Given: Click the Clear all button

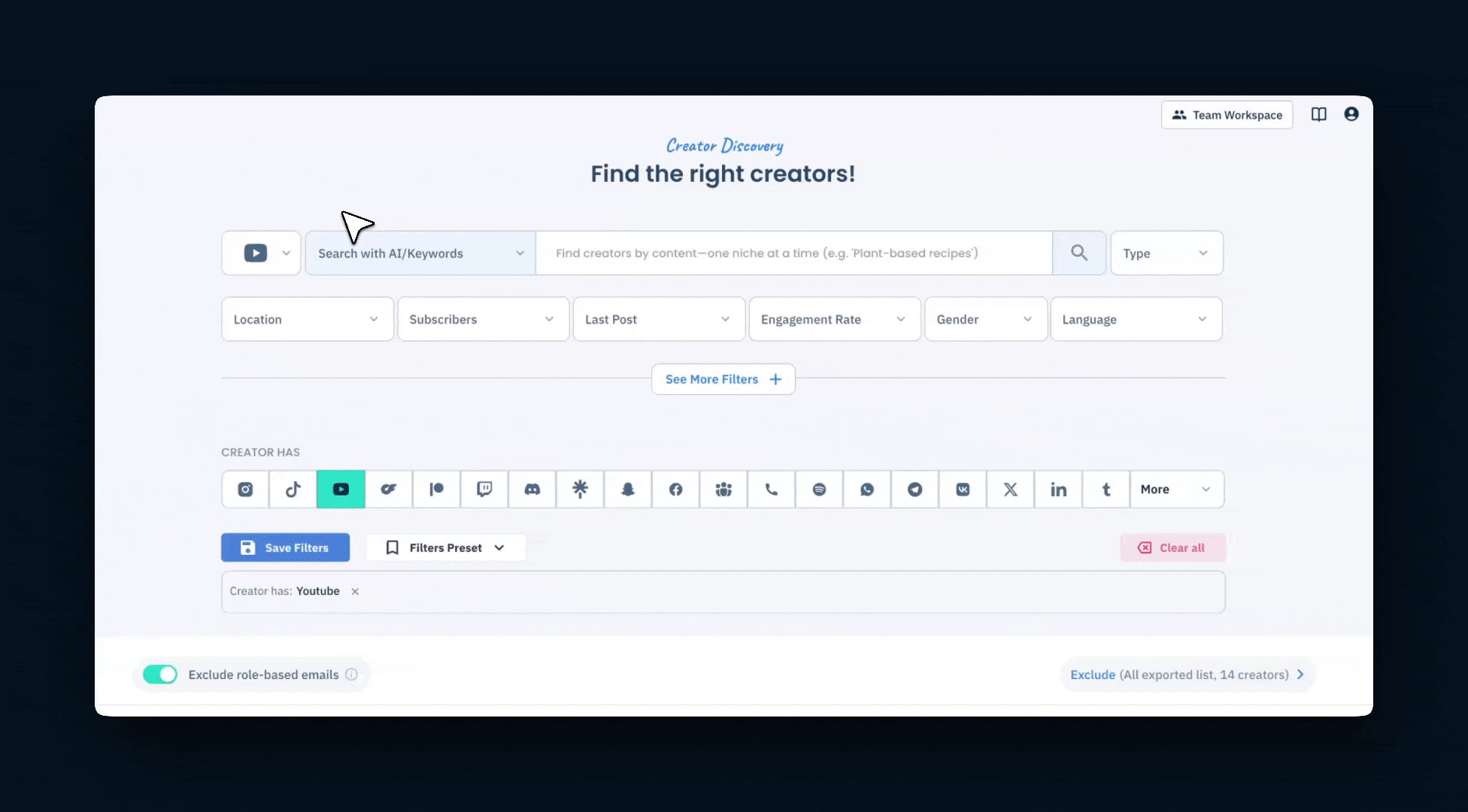Looking at the screenshot, I should [1172, 548].
